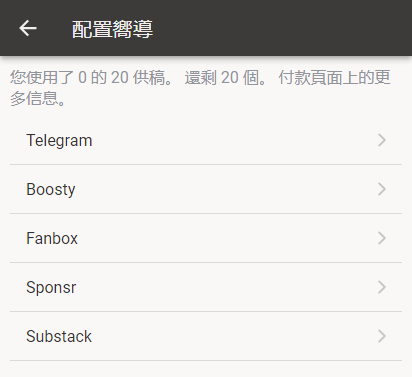Screen dimensions: 412x377
Task: Click the 配置嚮導 header title
Action: click(112, 29)
